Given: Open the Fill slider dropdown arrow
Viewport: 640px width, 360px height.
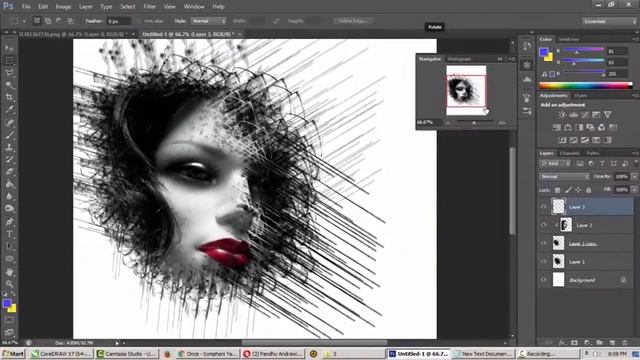Looking at the screenshot, I should click(634, 190).
